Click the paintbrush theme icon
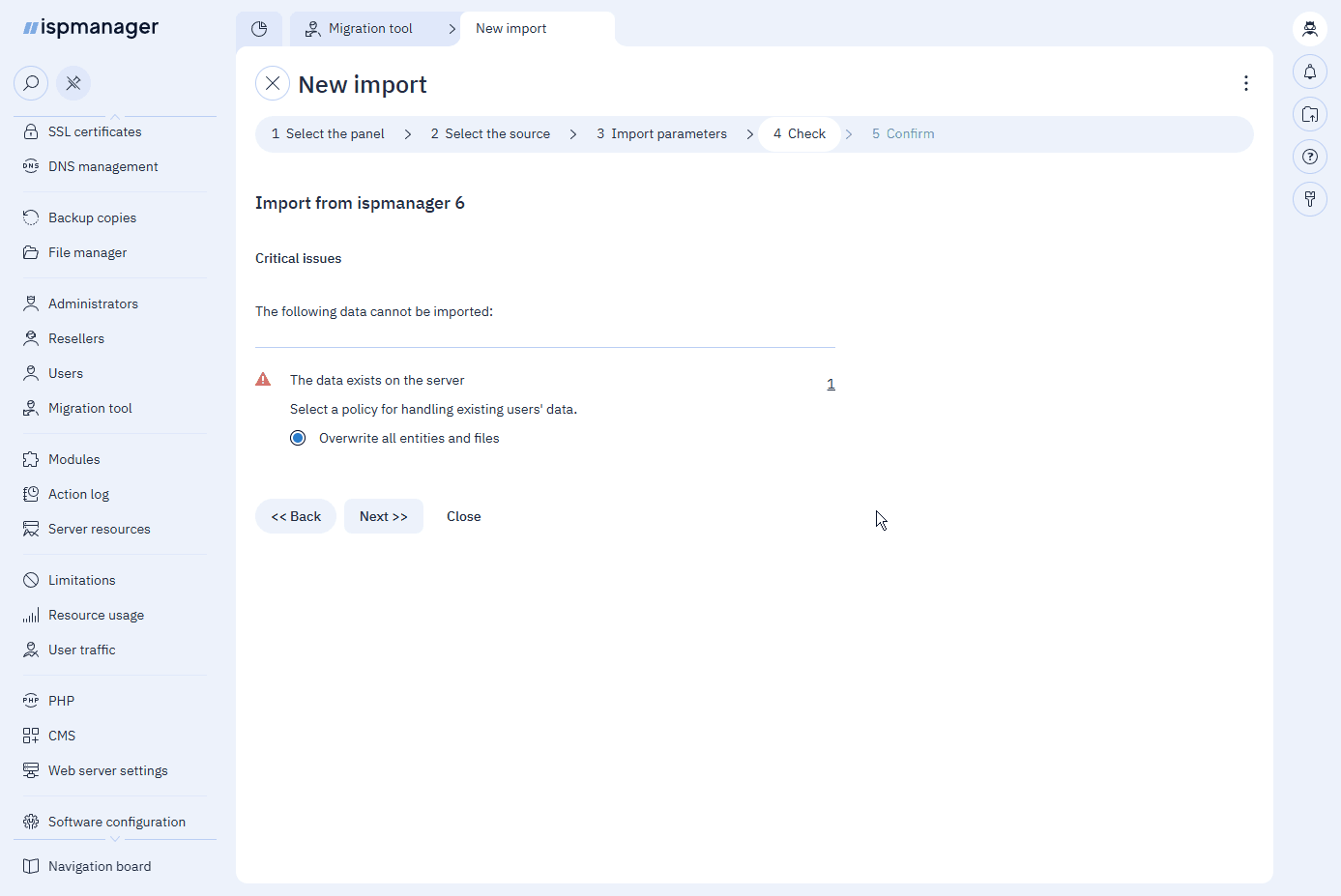The image size is (1341, 896). pyautogui.click(x=1310, y=199)
